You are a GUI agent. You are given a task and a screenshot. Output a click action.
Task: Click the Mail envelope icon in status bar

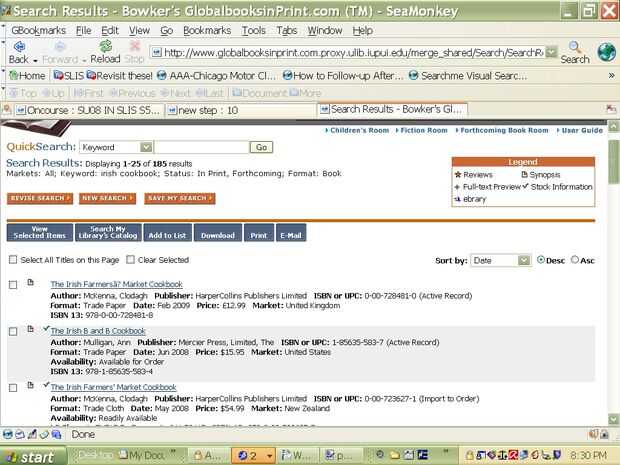tap(20, 434)
